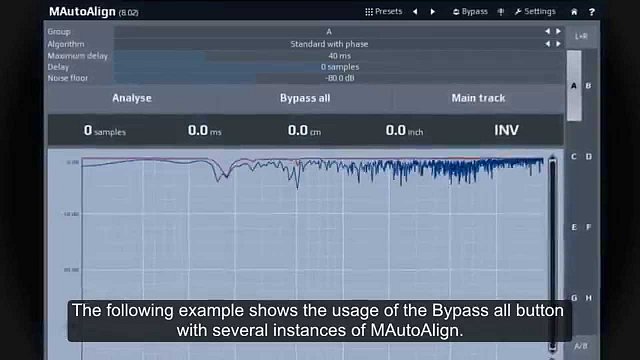Select next Group with right arrow
640x360 pixels.
click(558, 31)
